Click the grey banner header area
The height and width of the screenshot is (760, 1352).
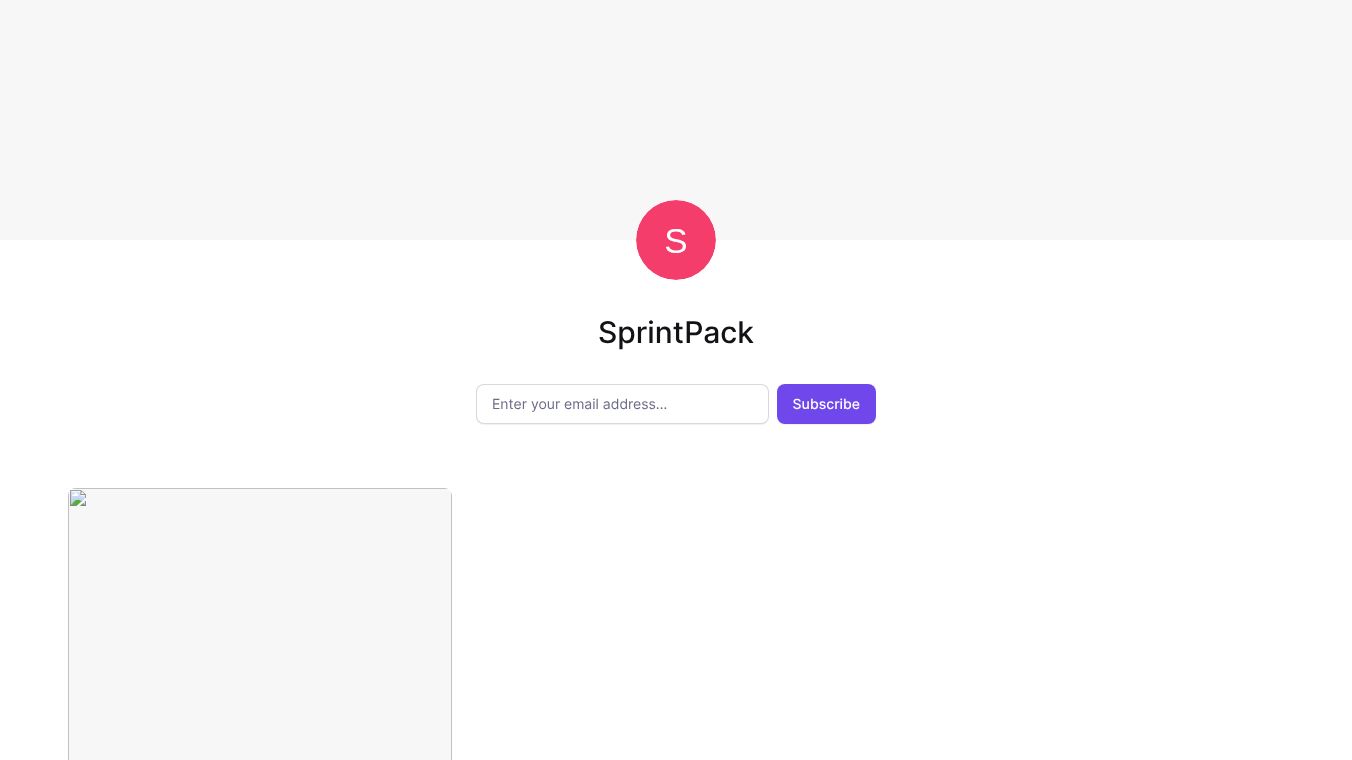click(x=676, y=100)
